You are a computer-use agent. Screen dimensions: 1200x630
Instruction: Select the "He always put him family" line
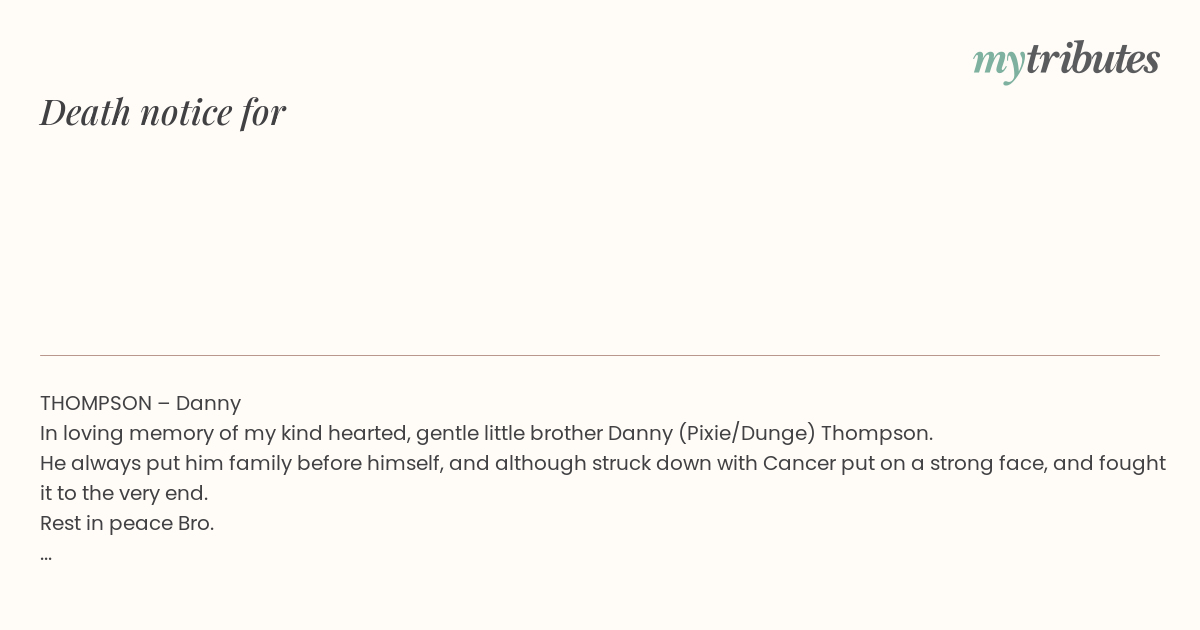(x=603, y=463)
